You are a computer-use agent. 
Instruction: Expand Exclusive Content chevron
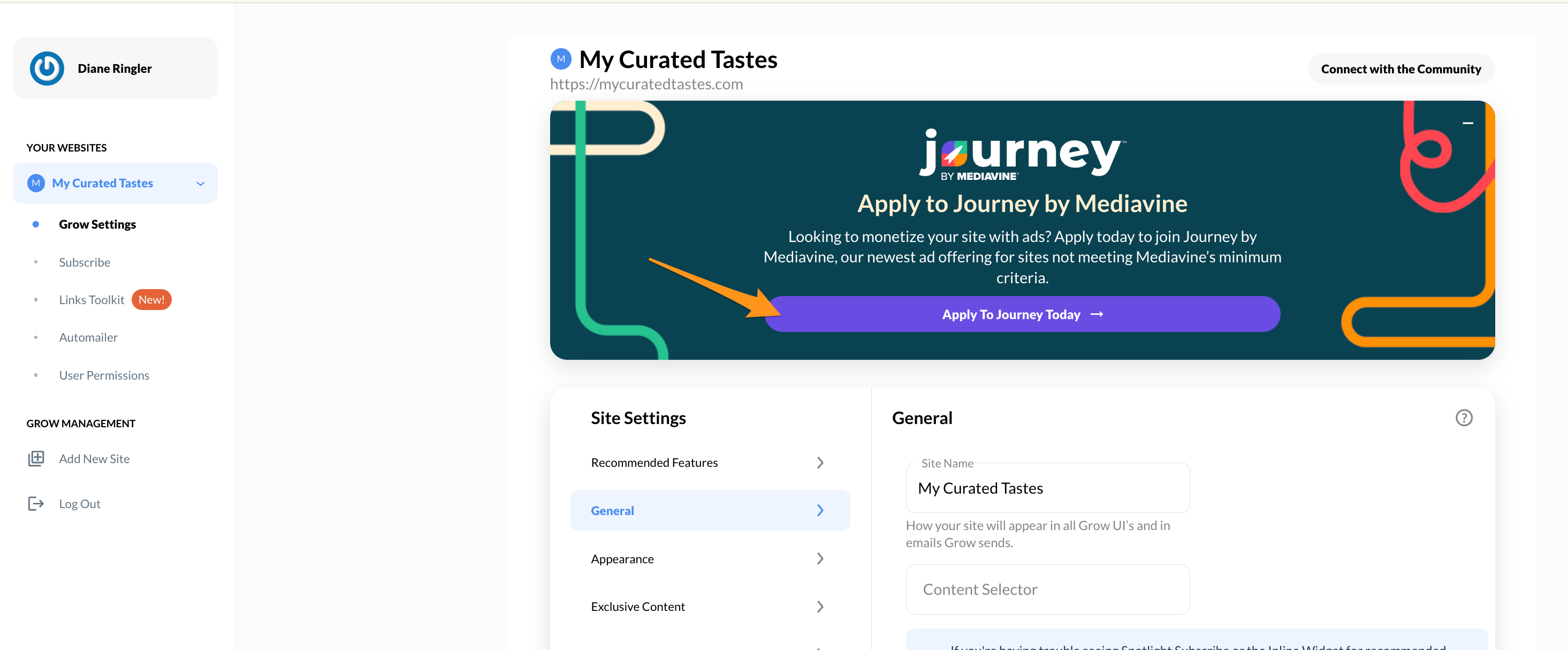click(x=820, y=606)
